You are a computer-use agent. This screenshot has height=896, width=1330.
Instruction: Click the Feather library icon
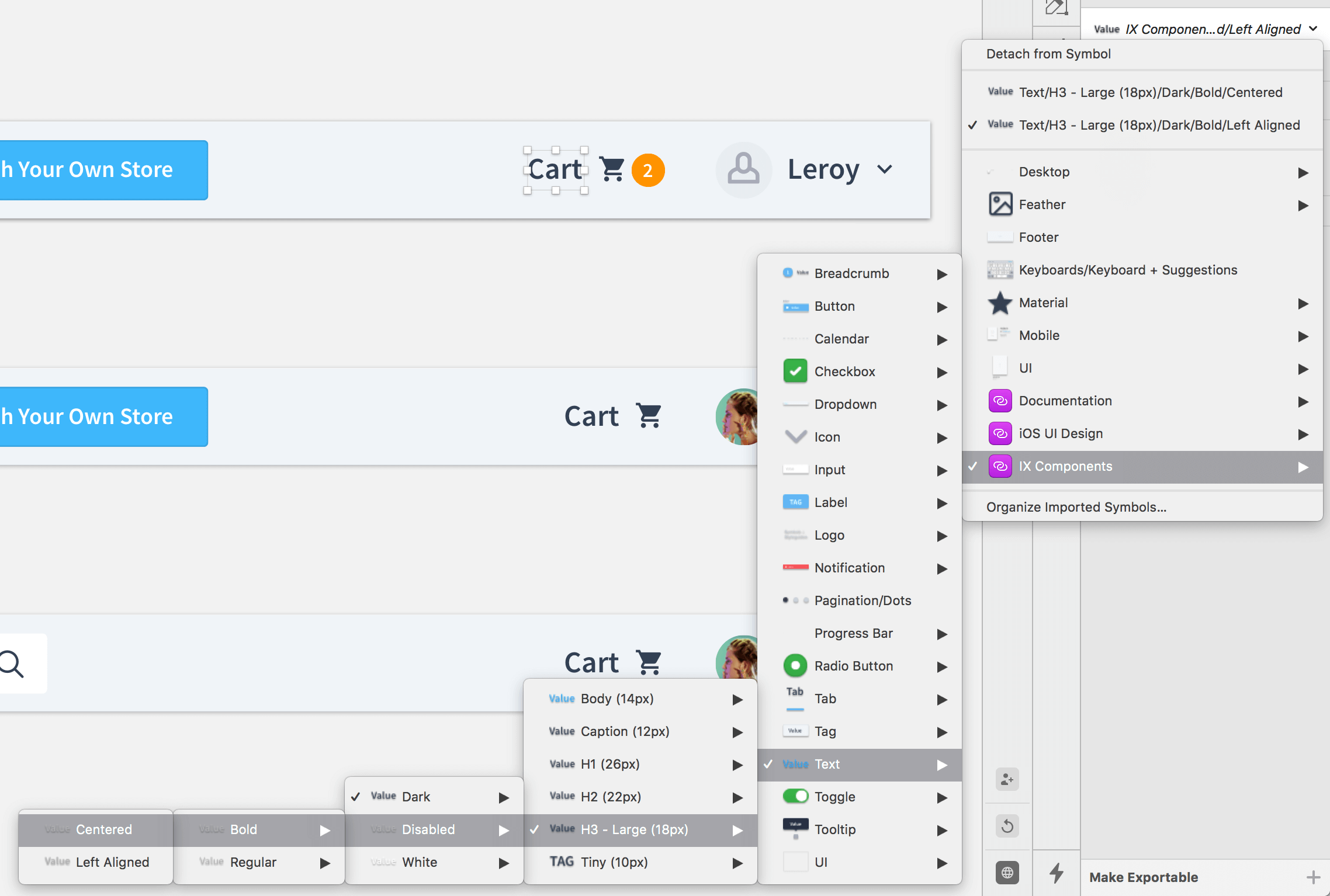coord(1000,204)
